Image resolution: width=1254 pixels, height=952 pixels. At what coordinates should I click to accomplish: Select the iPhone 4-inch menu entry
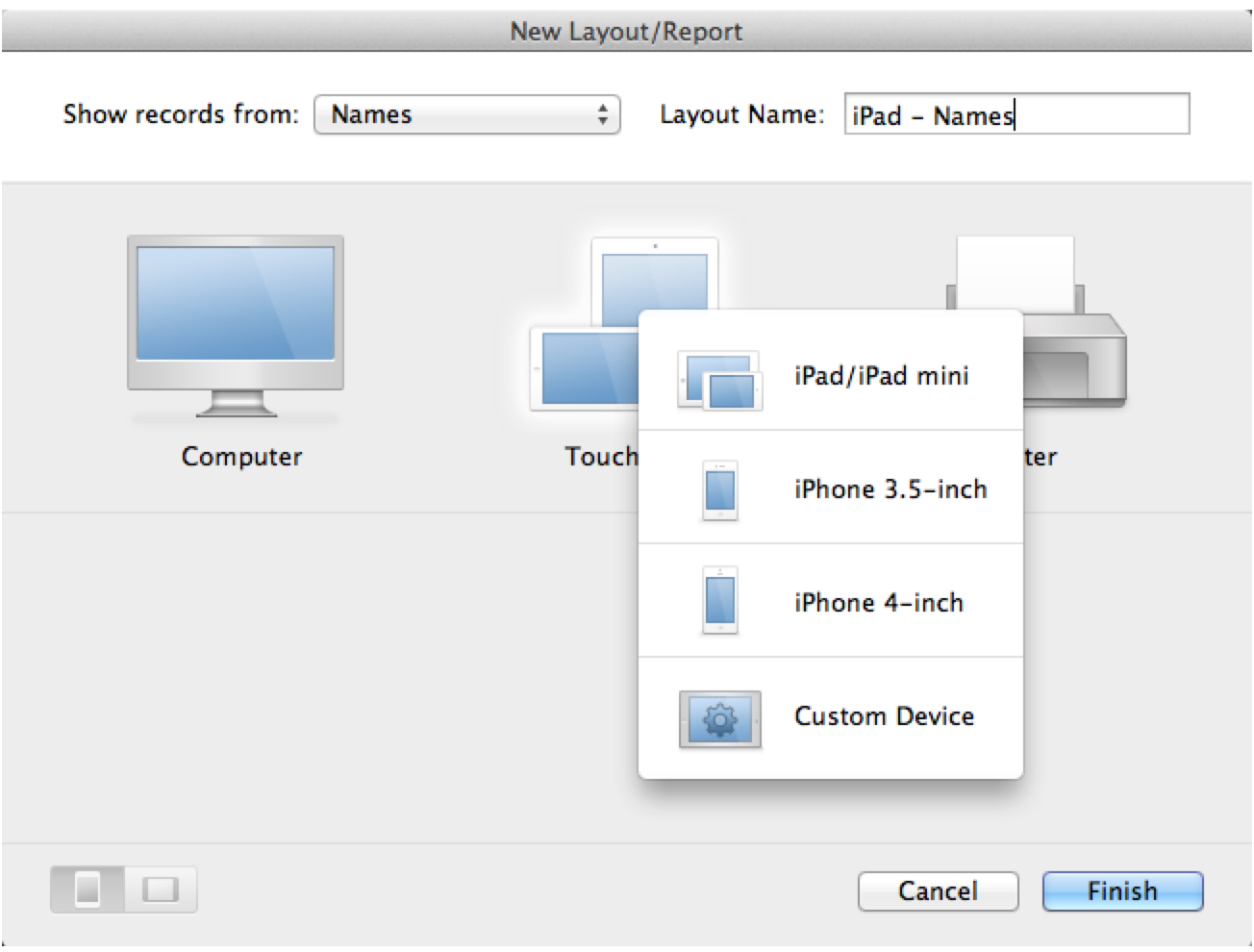[878, 603]
